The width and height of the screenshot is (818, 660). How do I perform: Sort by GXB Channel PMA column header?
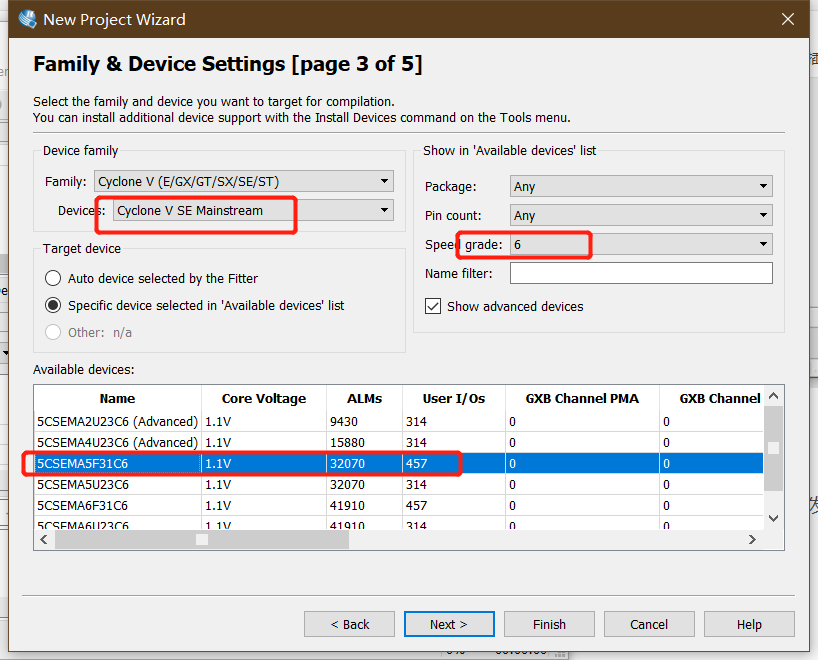pyautogui.click(x=582, y=398)
